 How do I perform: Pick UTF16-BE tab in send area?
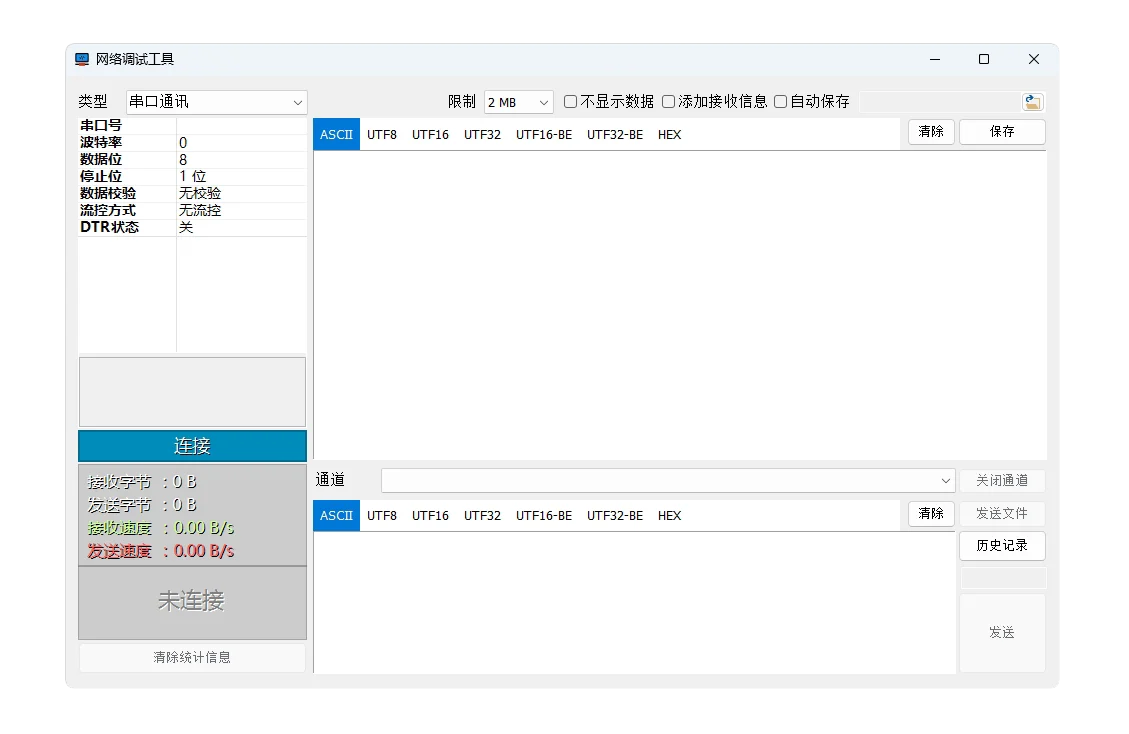544,516
